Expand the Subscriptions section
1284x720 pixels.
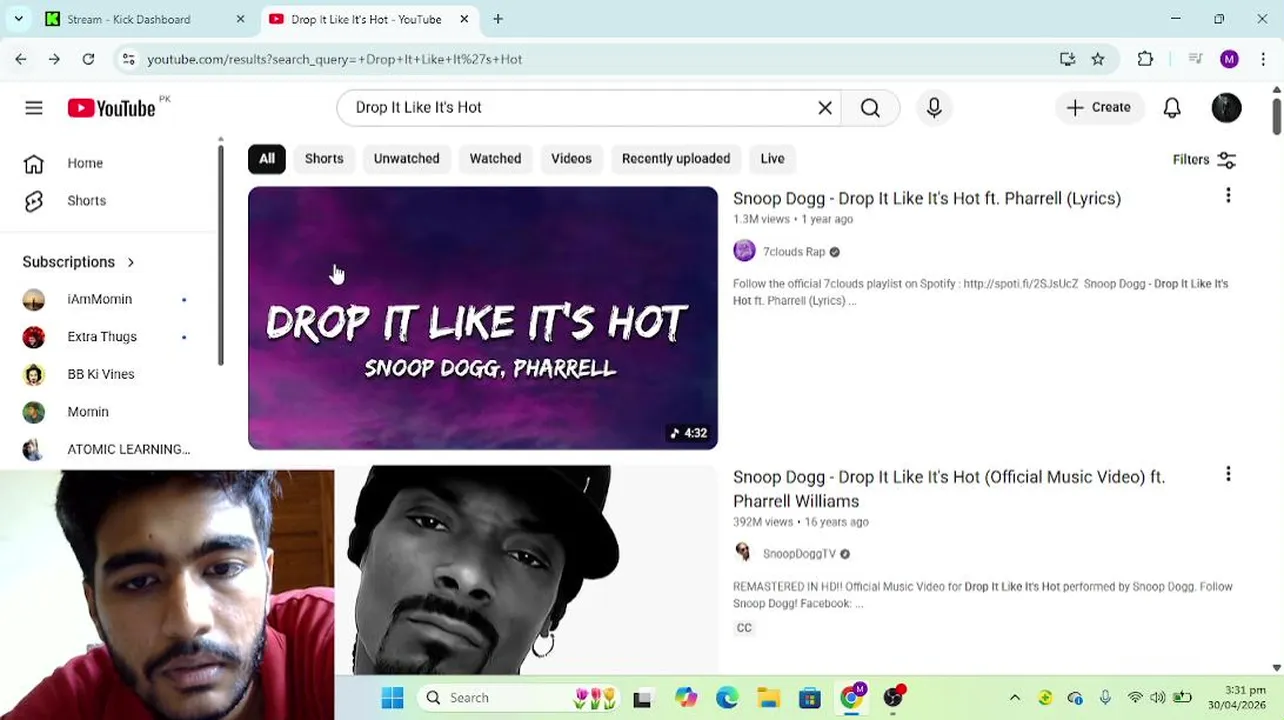pos(79,262)
